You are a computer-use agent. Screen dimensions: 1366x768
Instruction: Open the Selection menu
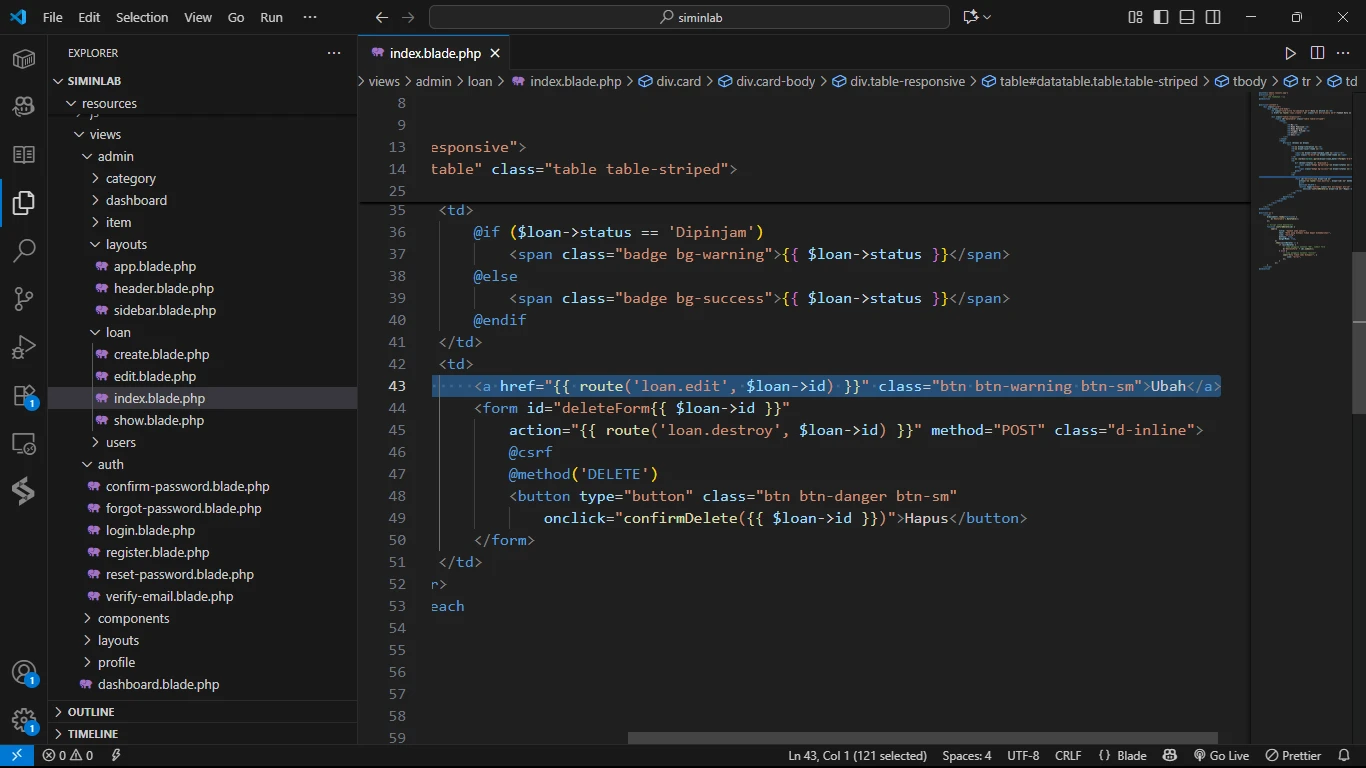142,17
